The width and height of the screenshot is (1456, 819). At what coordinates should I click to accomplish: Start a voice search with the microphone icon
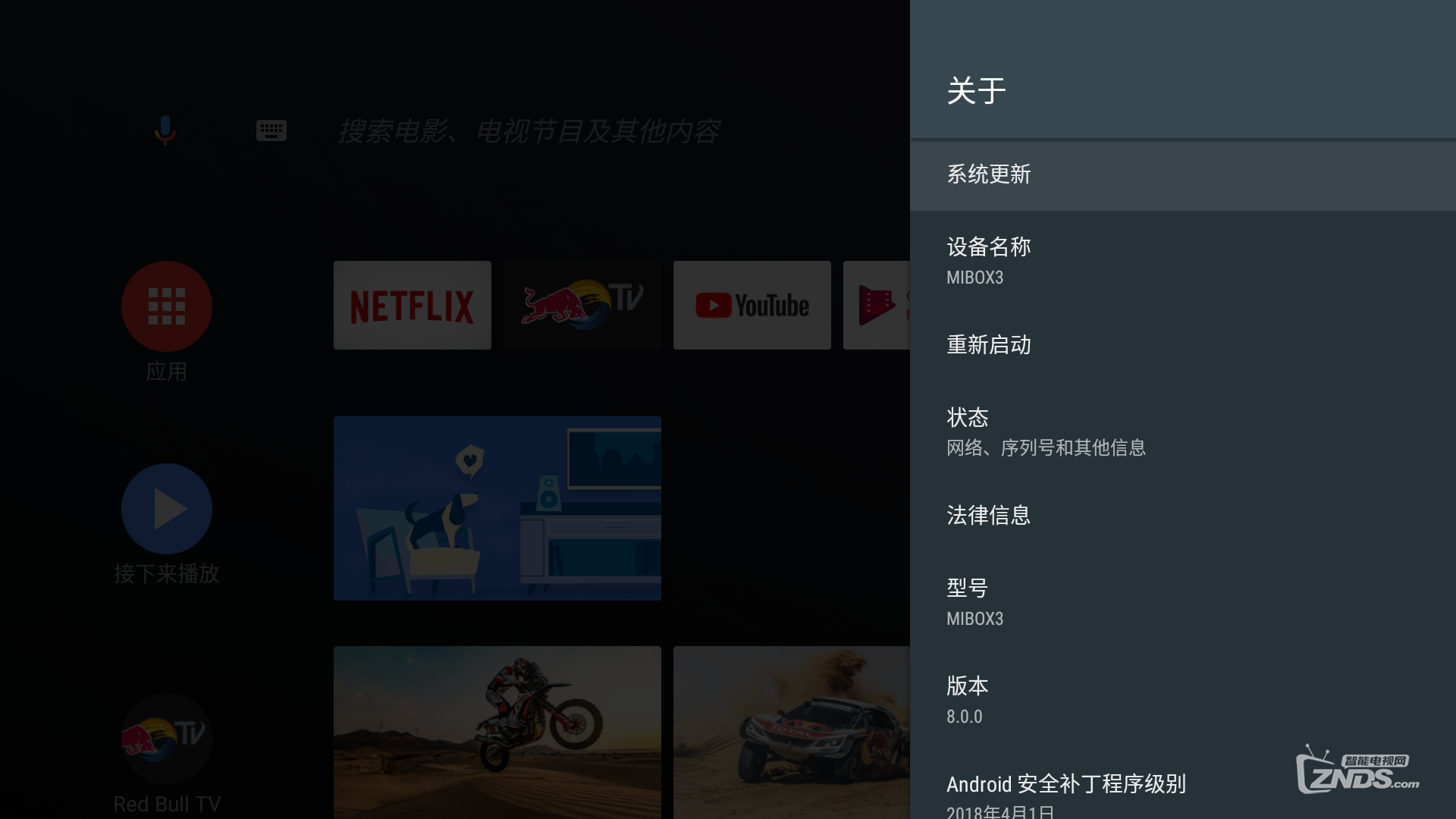165,130
